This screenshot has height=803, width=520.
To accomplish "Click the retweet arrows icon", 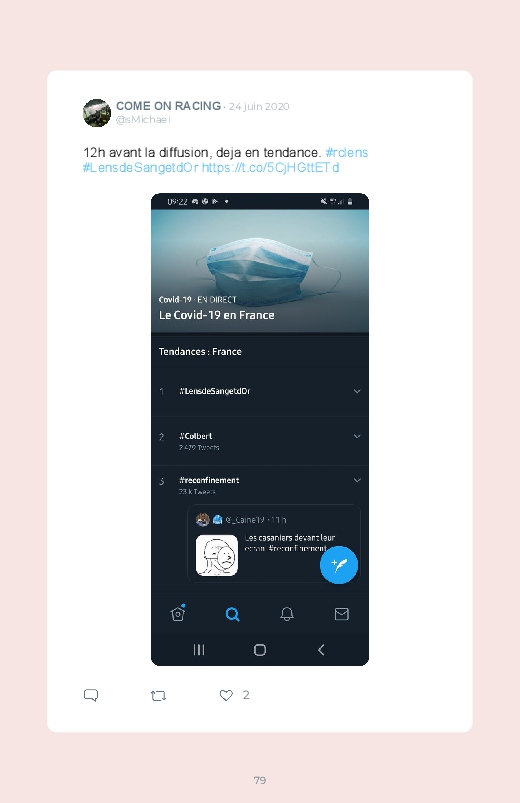I will click(x=158, y=695).
